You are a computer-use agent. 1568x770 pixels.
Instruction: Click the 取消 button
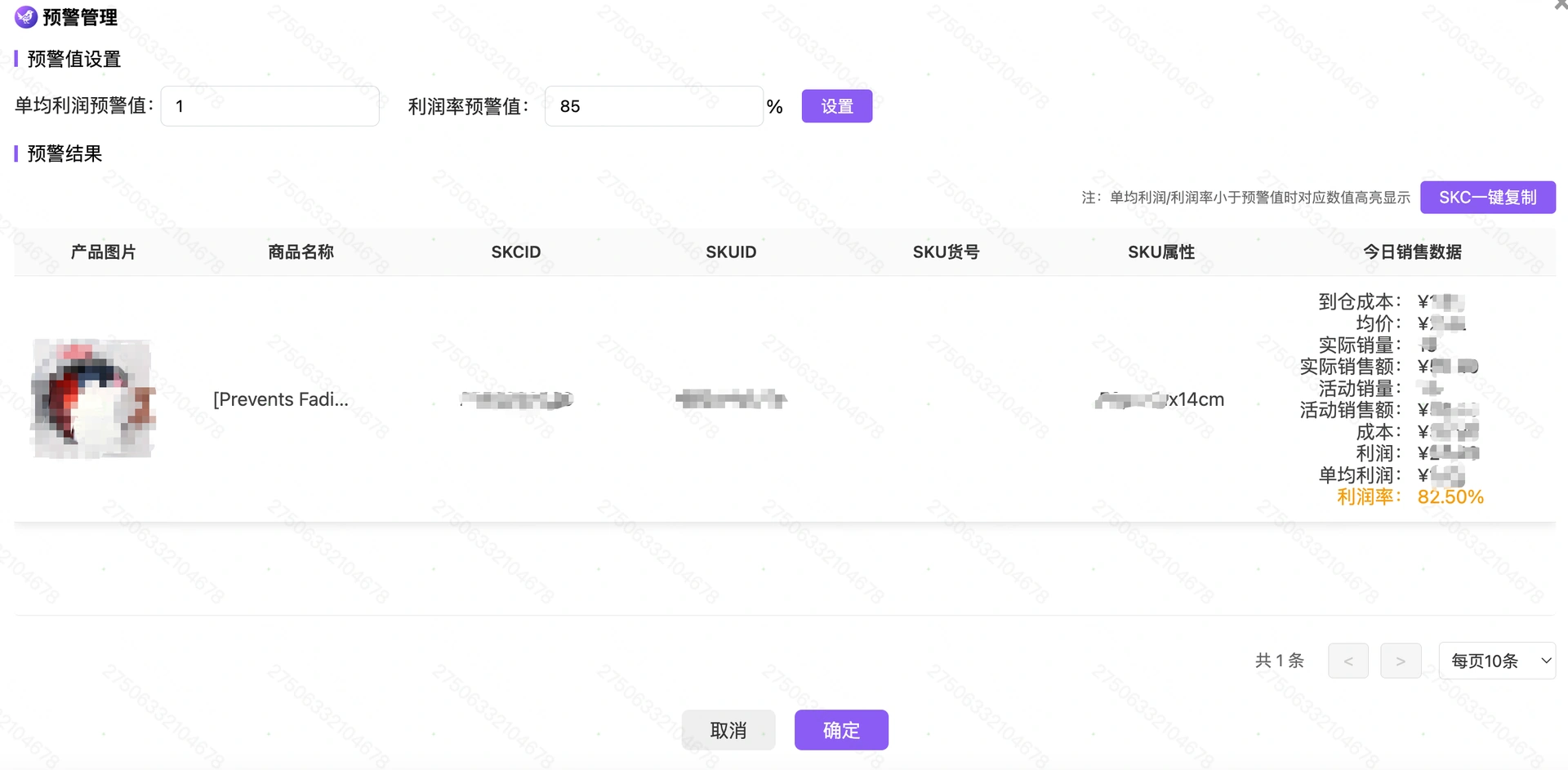pyautogui.click(x=728, y=730)
